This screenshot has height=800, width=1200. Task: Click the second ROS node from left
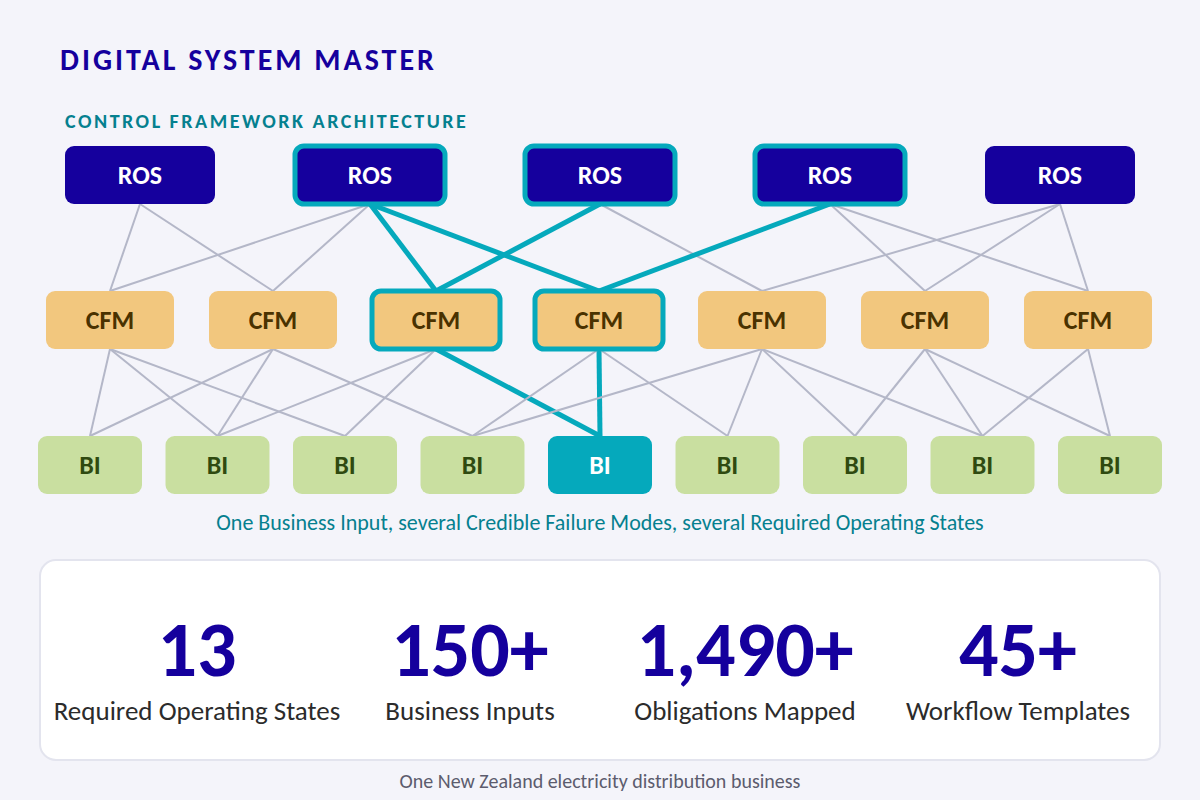click(x=370, y=175)
